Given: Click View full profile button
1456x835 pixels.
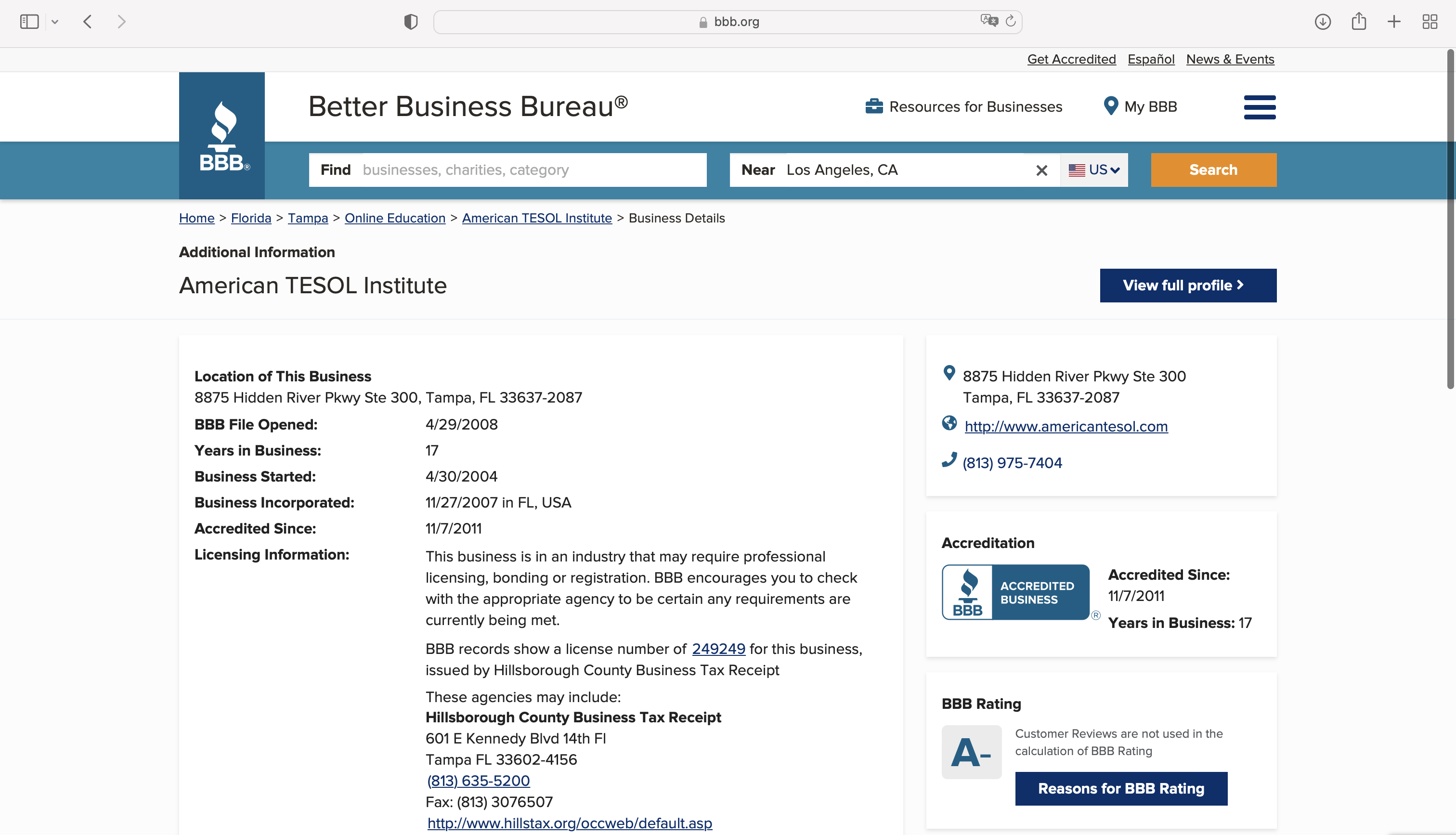Looking at the screenshot, I should click(1188, 285).
